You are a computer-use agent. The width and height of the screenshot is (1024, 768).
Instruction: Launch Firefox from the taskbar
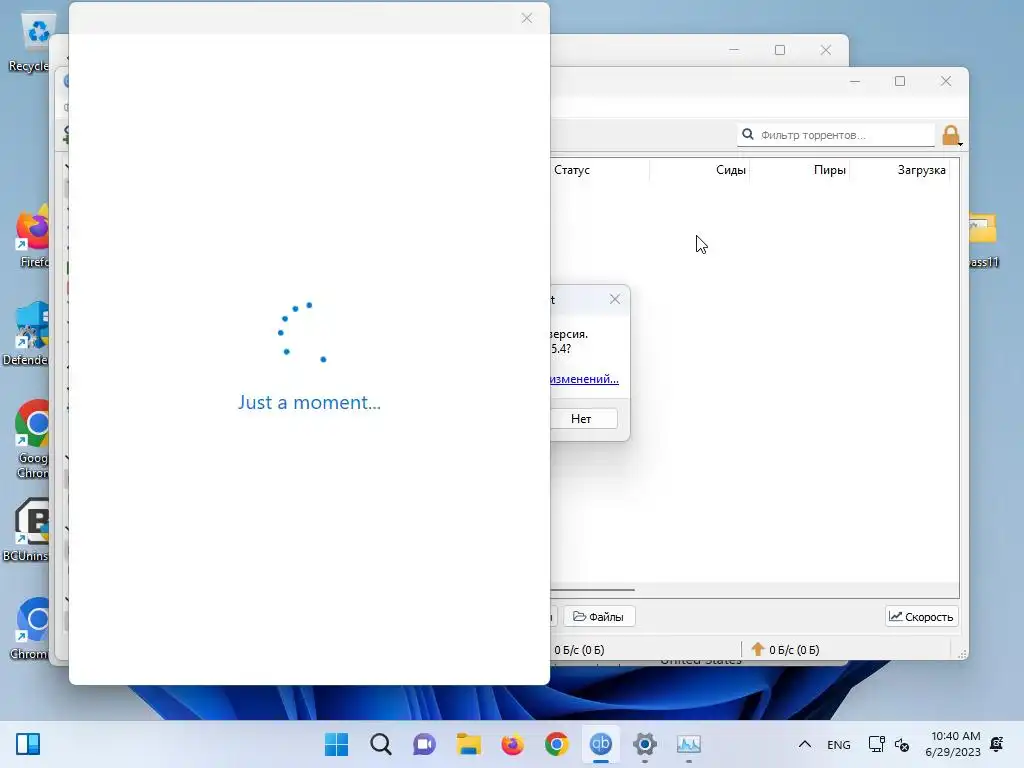(x=513, y=744)
